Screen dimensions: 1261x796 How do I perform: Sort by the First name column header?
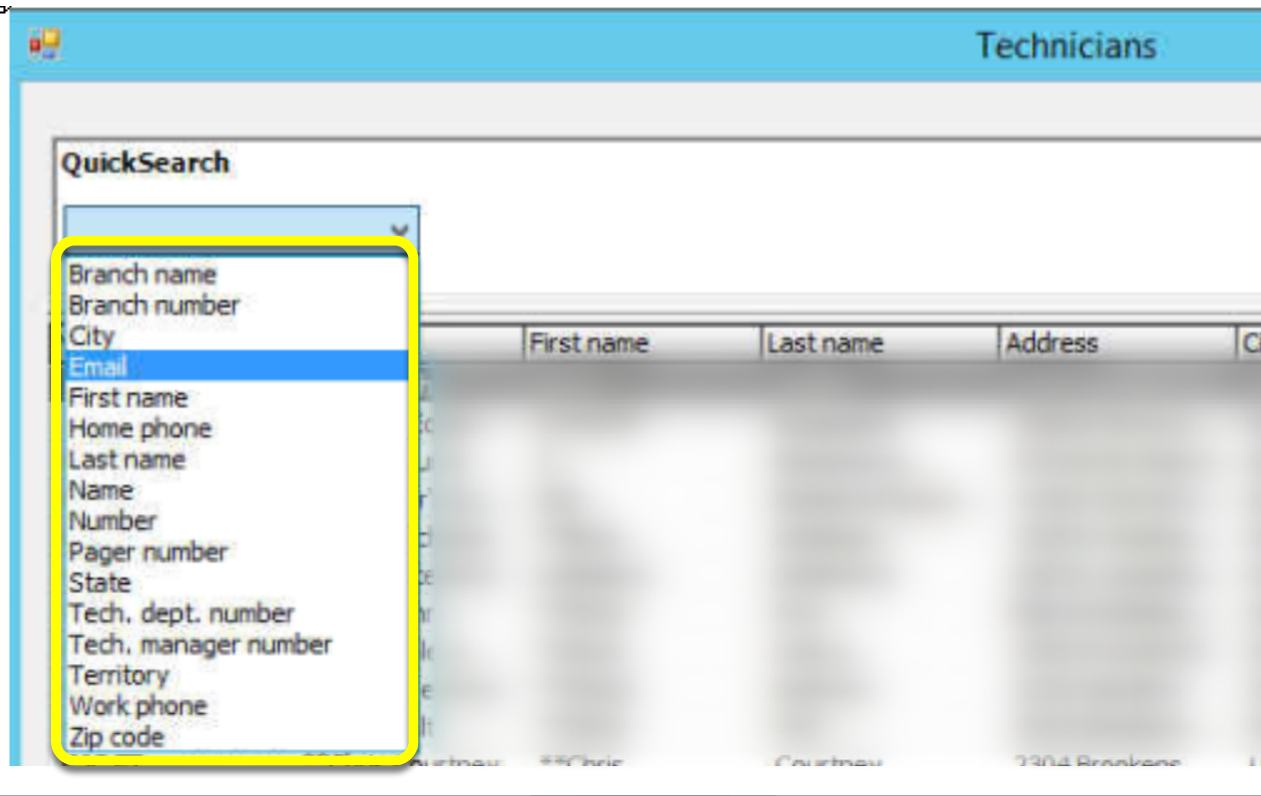point(642,343)
